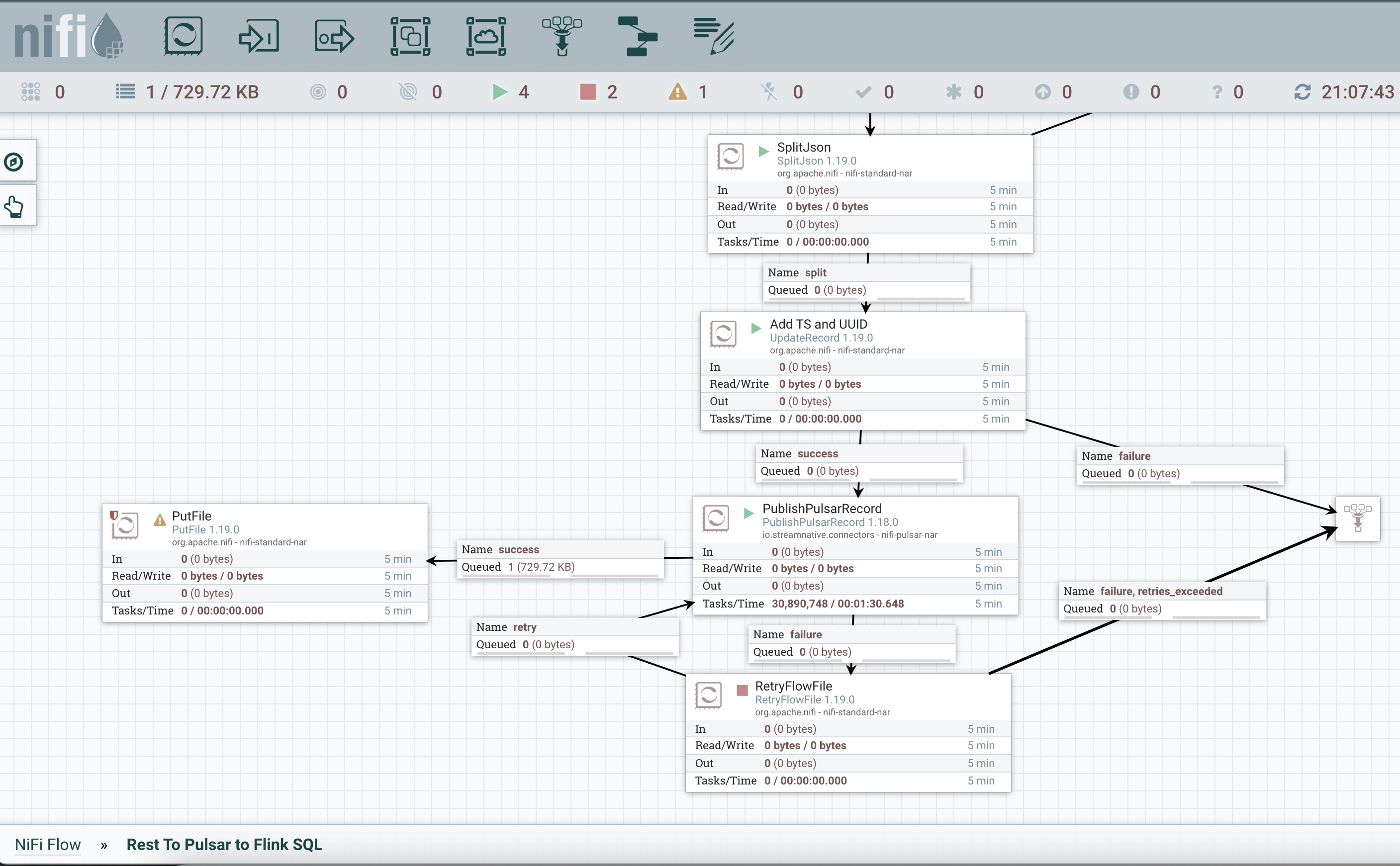The width and height of the screenshot is (1400, 866).
Task: Select the Process Group toolbar icon
Action: click(x=410, y=36)
